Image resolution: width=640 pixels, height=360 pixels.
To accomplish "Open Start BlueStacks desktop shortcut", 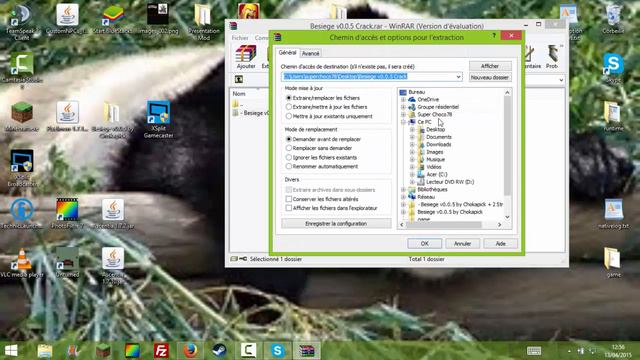I will (113, 19).
